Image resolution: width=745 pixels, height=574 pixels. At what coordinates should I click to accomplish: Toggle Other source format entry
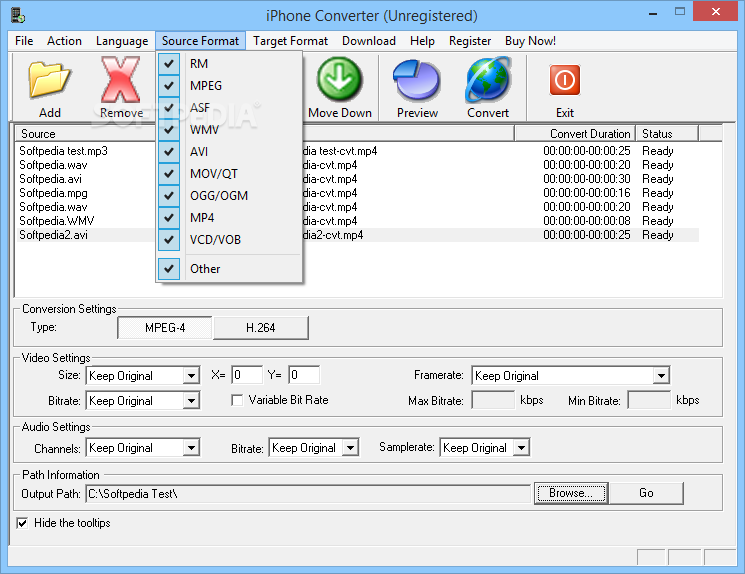point(230,268)
